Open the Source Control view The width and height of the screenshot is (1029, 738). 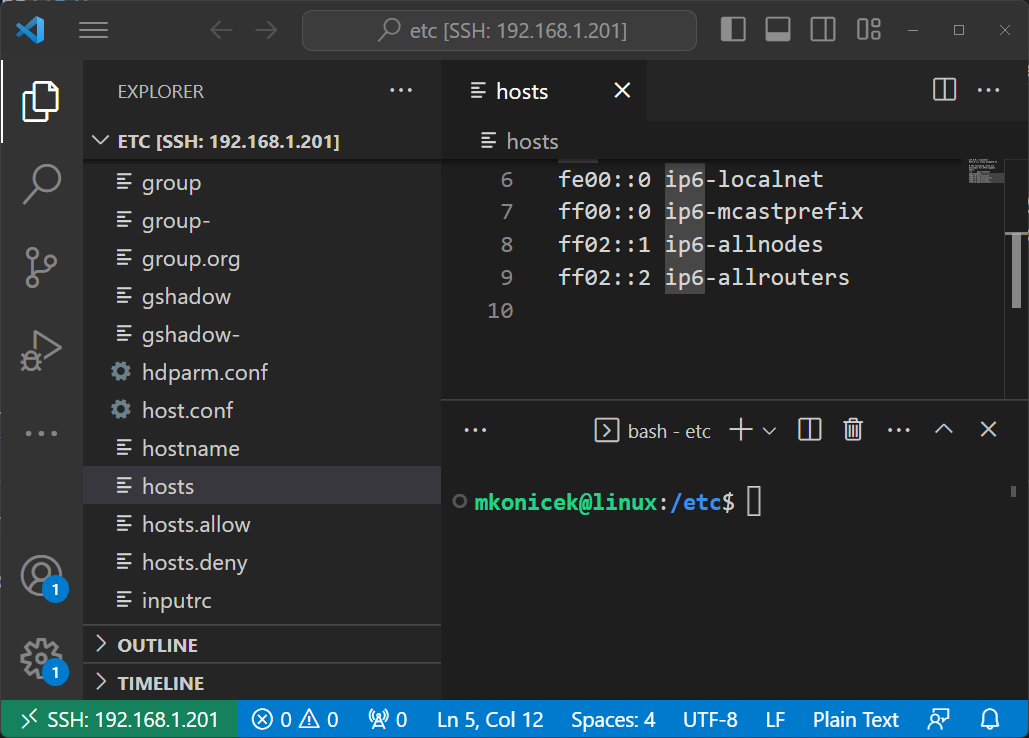pyautogui.click(x=41, y=268)
